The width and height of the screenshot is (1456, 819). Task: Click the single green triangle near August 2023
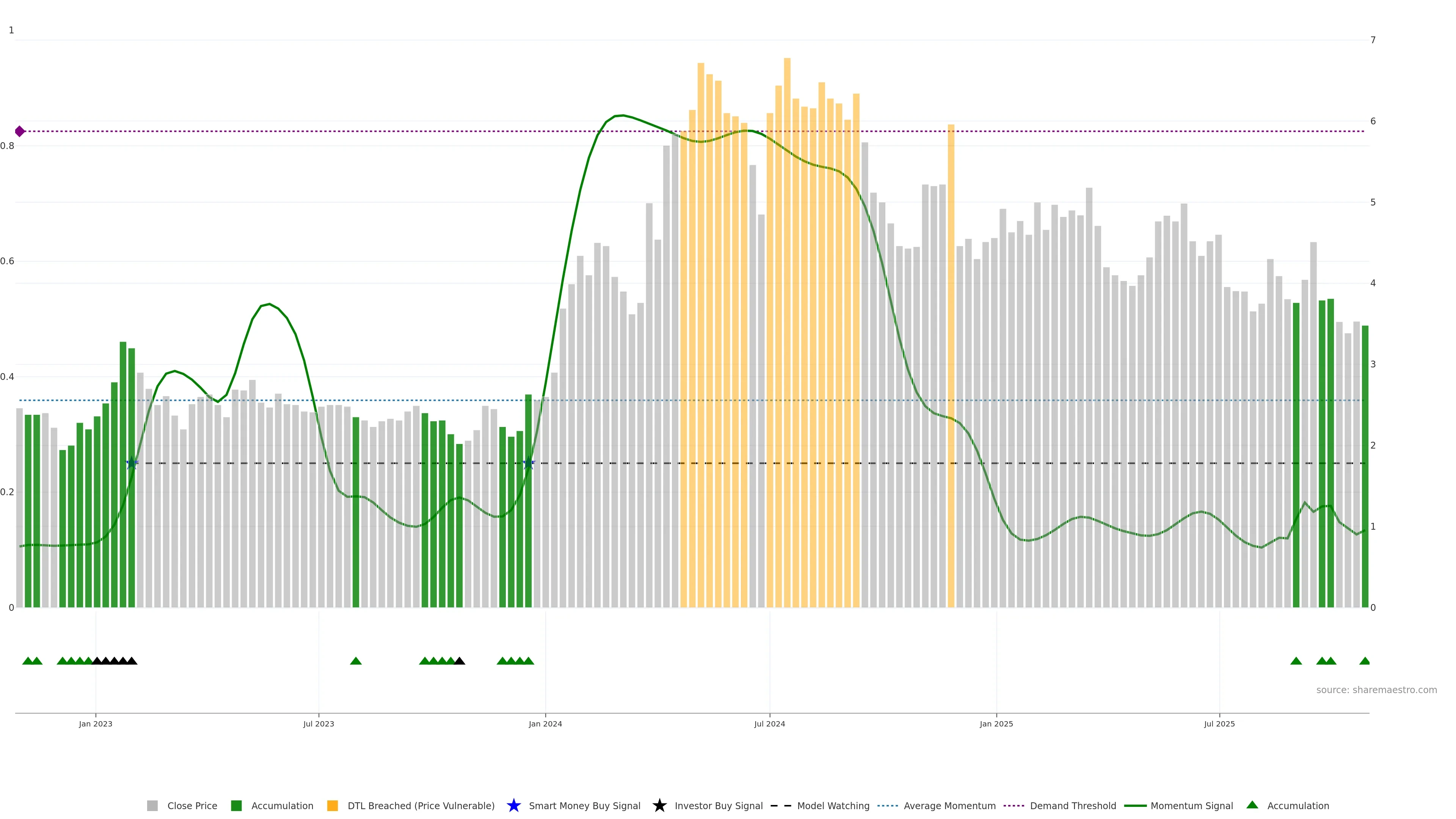pyautogui.click(x=356, y=661)
